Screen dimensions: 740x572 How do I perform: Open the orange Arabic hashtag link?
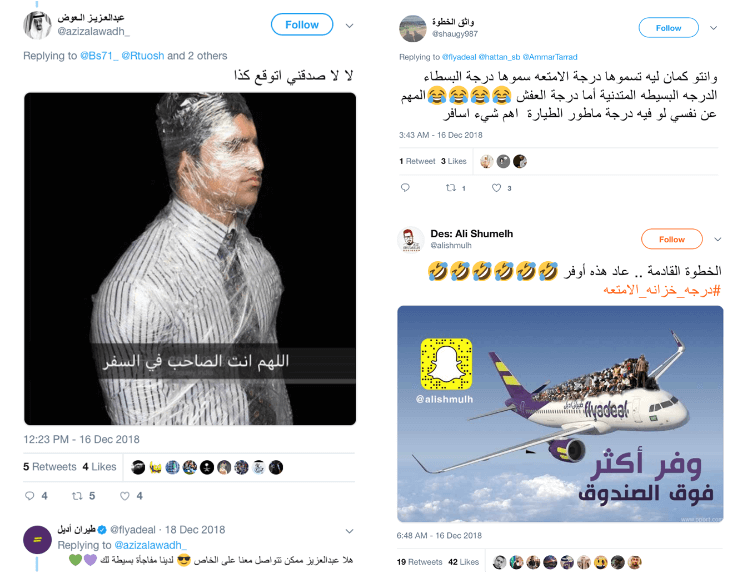(x=662, y=290)
